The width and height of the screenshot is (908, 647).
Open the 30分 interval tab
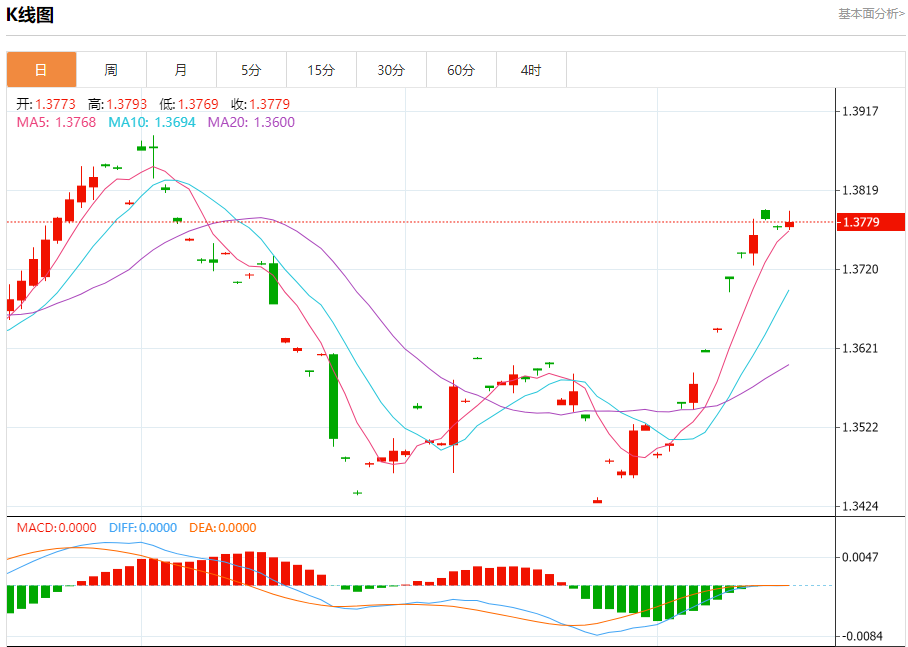[391, 70]
